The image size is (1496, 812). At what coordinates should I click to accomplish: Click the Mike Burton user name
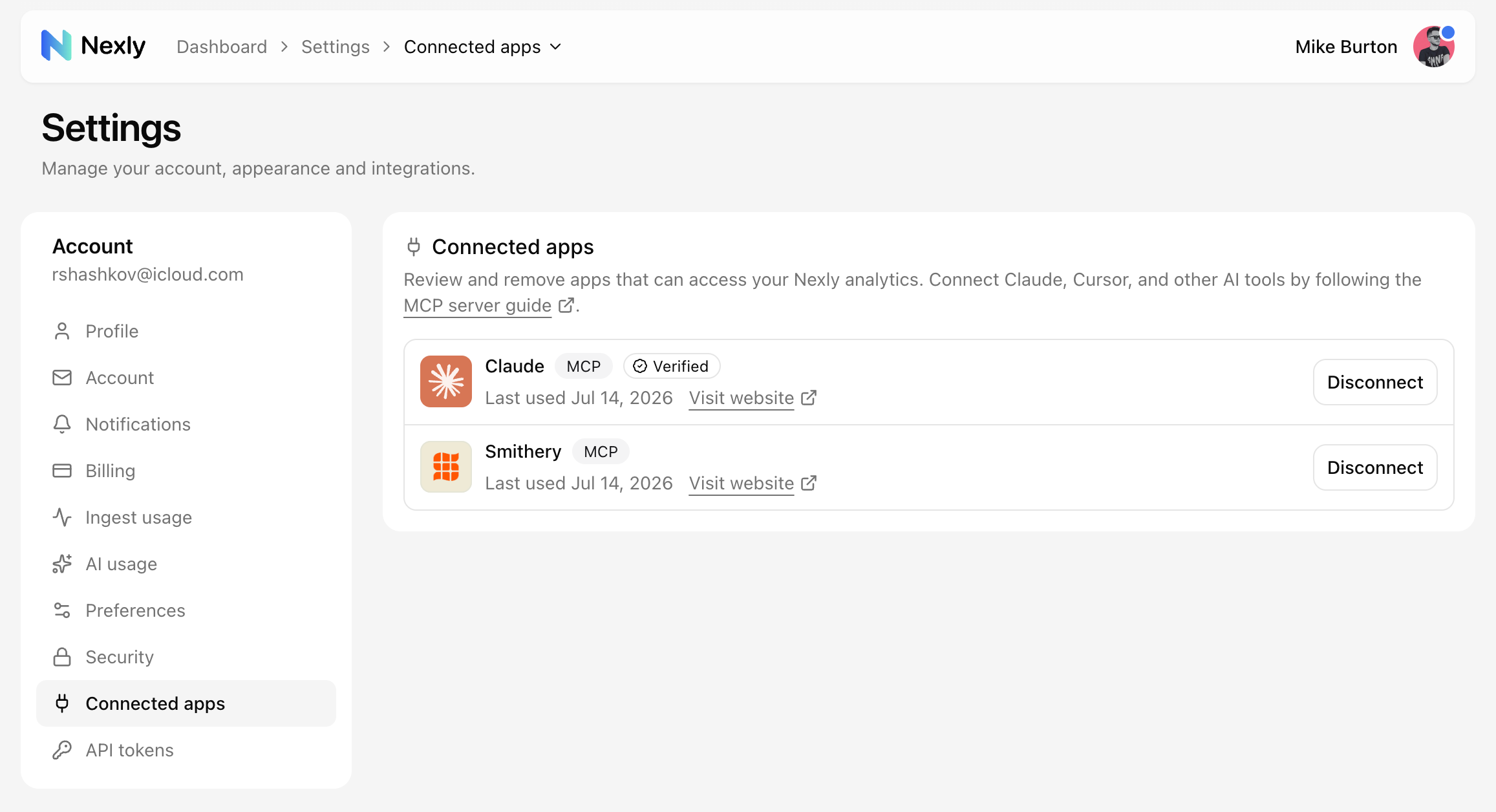click(1346, 47)
